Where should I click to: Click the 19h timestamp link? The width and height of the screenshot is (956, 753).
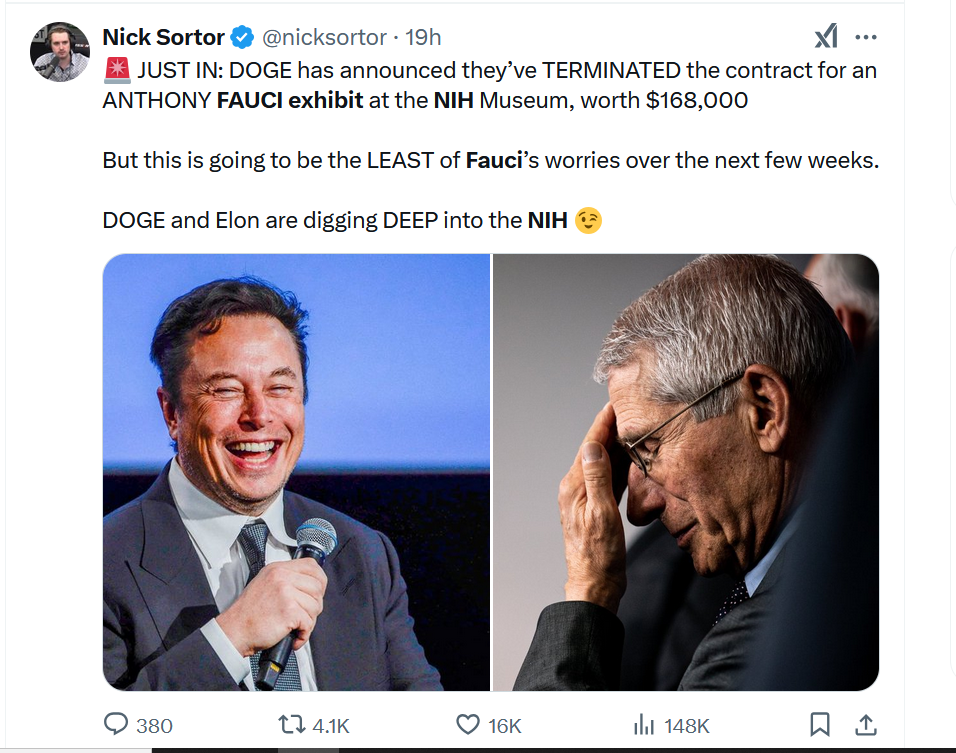[x=423, y=37]
